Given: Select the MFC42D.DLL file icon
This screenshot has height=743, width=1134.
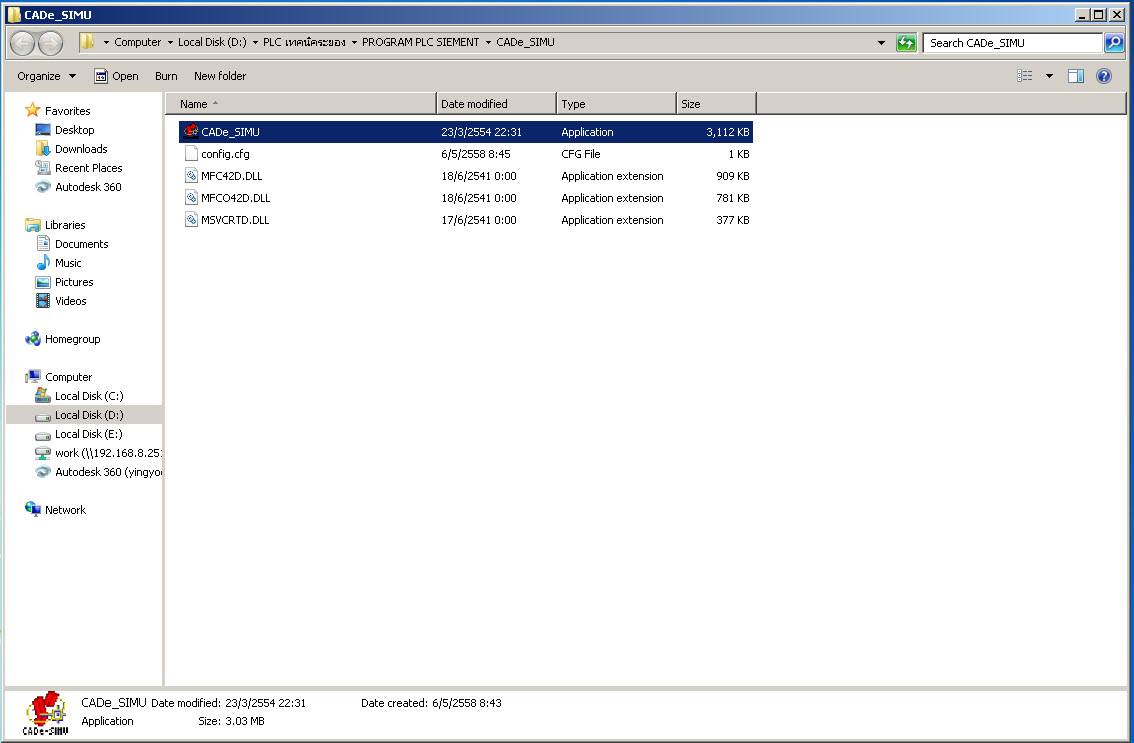Looking at the screenshot, I should click(x=191, y=175).
